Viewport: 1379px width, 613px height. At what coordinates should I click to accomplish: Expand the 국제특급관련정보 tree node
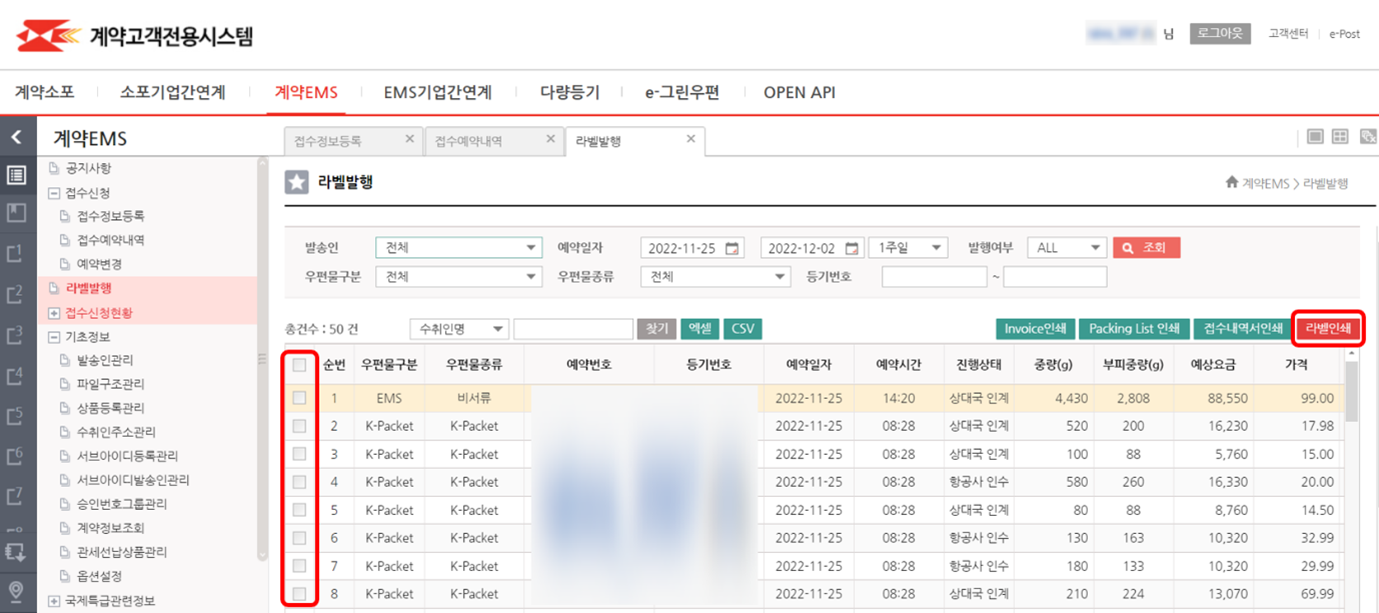click(x=54, y=601)
